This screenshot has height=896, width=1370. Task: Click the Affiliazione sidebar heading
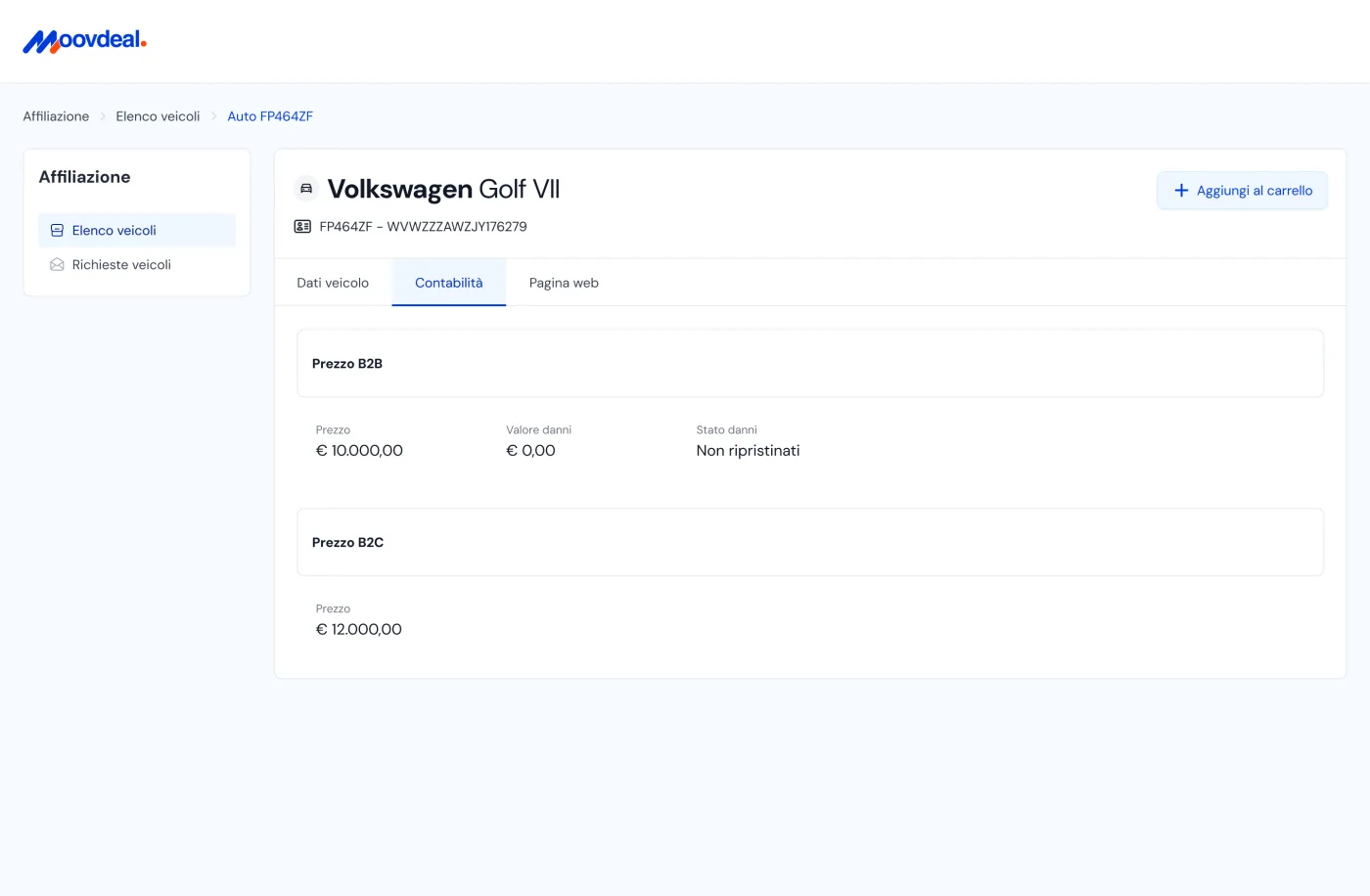[84, 177]
